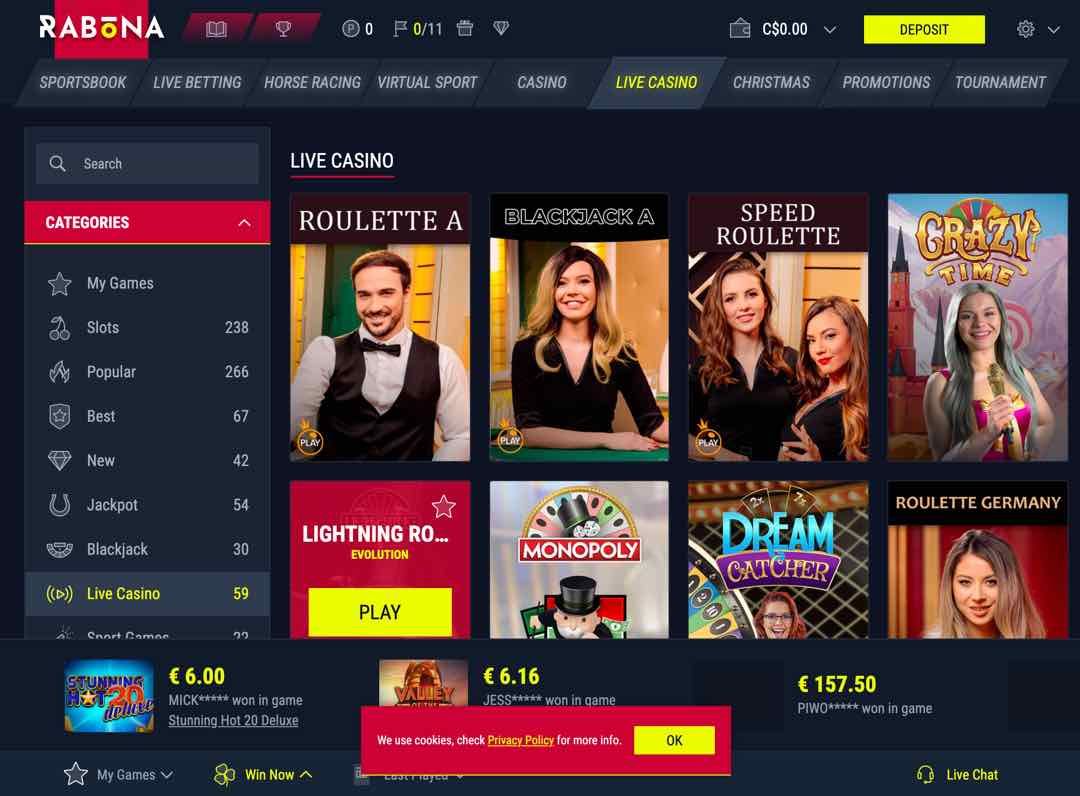Open the wallet icon beside balance

pos(740,29)
